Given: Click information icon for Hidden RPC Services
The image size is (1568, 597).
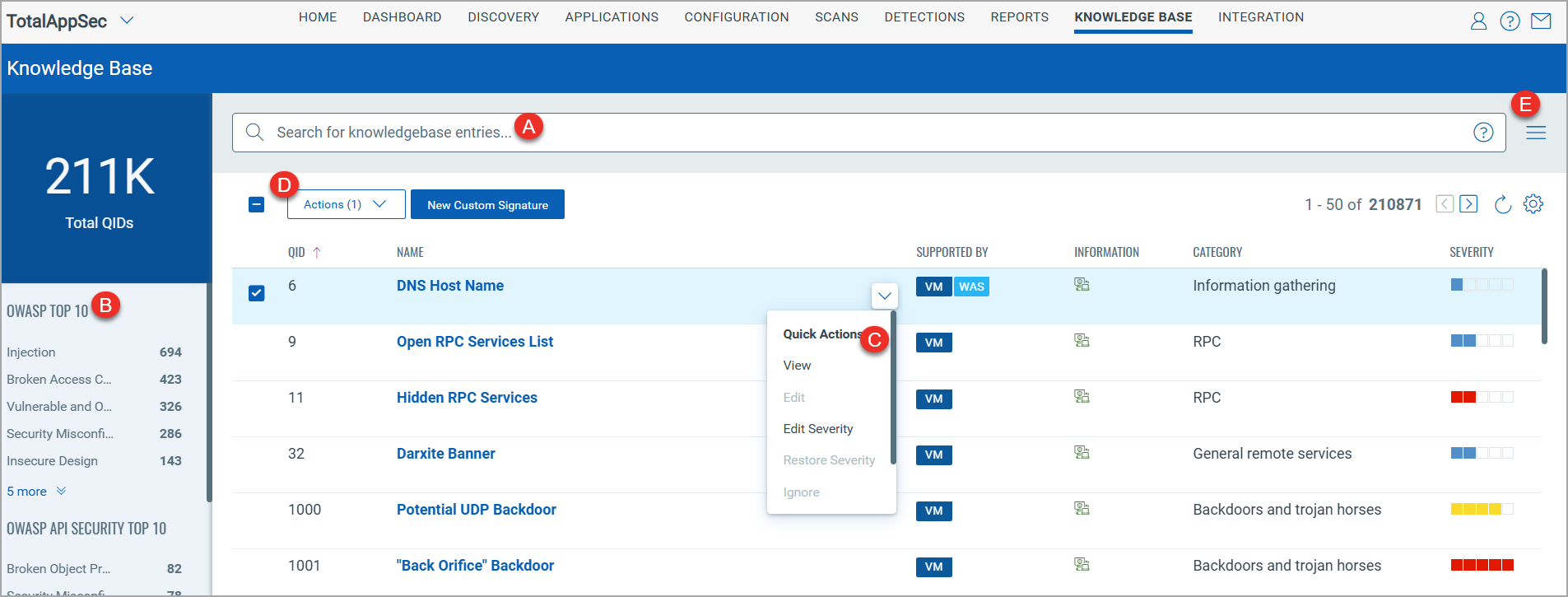Looking at the screenshot, I should (x=1082, y=396).
